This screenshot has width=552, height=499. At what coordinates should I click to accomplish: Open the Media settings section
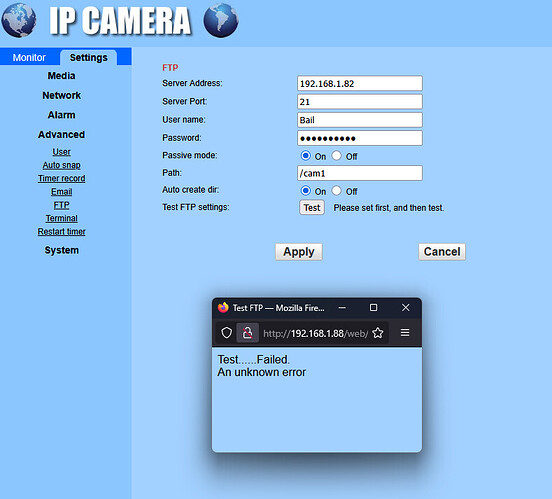click(62, 76)
